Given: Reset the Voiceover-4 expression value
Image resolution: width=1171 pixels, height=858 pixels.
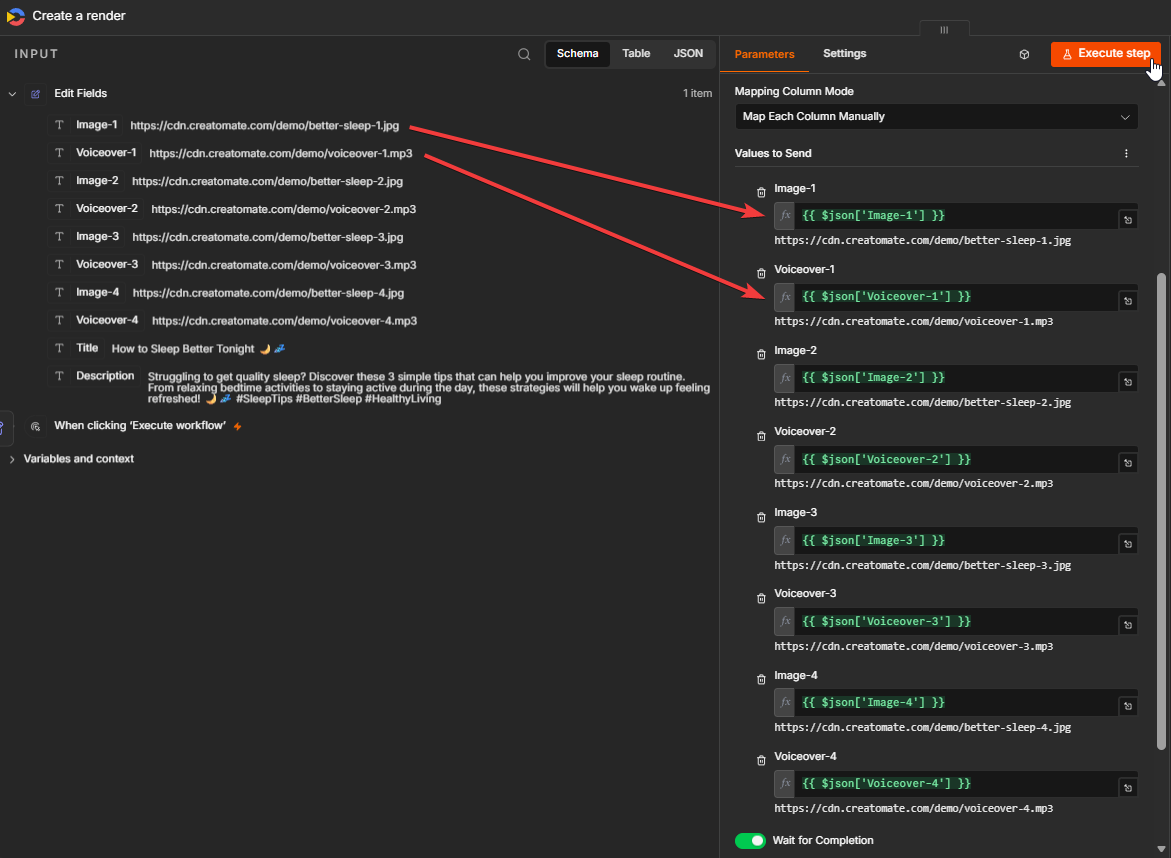Looking at the screenshot, I should (x=1128, y=788).
